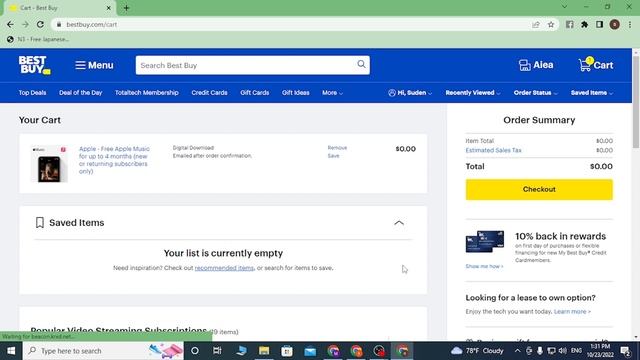Expand the Hi, Suden account dropdown

[x=410, y=93]
